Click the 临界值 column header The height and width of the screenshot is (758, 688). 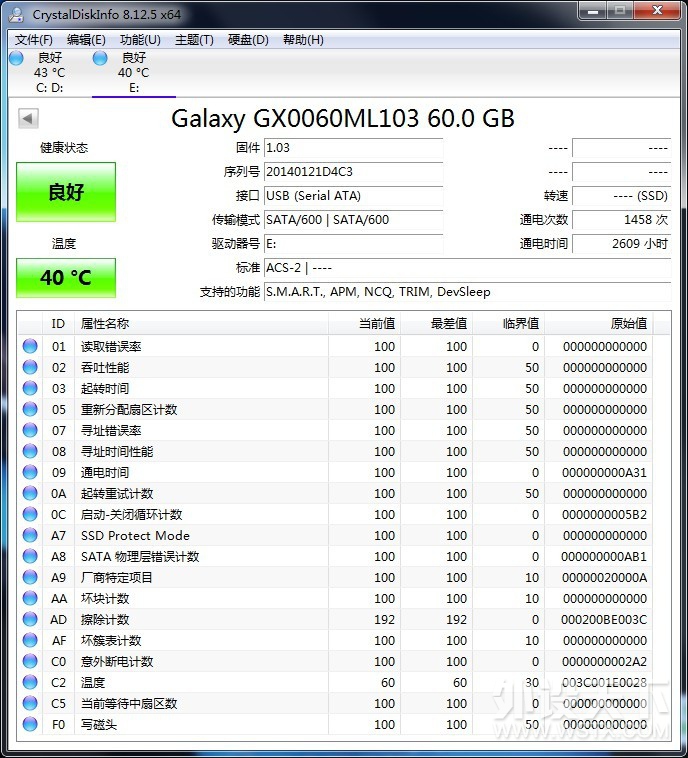tap(509, 323)
